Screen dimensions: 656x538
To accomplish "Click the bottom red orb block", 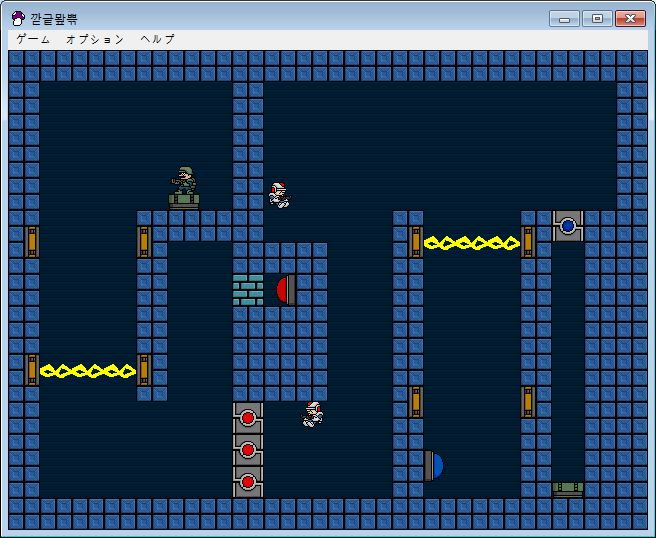I will (248, 482).
